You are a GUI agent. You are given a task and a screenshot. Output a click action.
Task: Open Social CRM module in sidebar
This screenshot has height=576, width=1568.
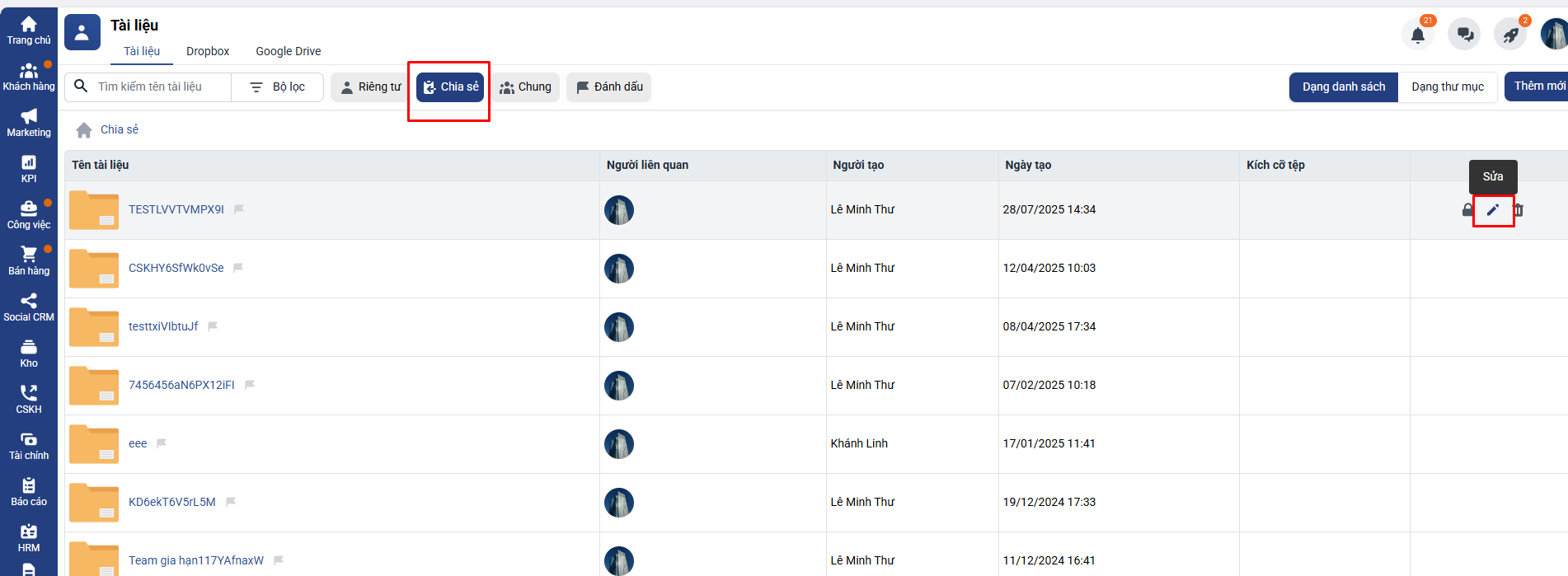point(29,307)
